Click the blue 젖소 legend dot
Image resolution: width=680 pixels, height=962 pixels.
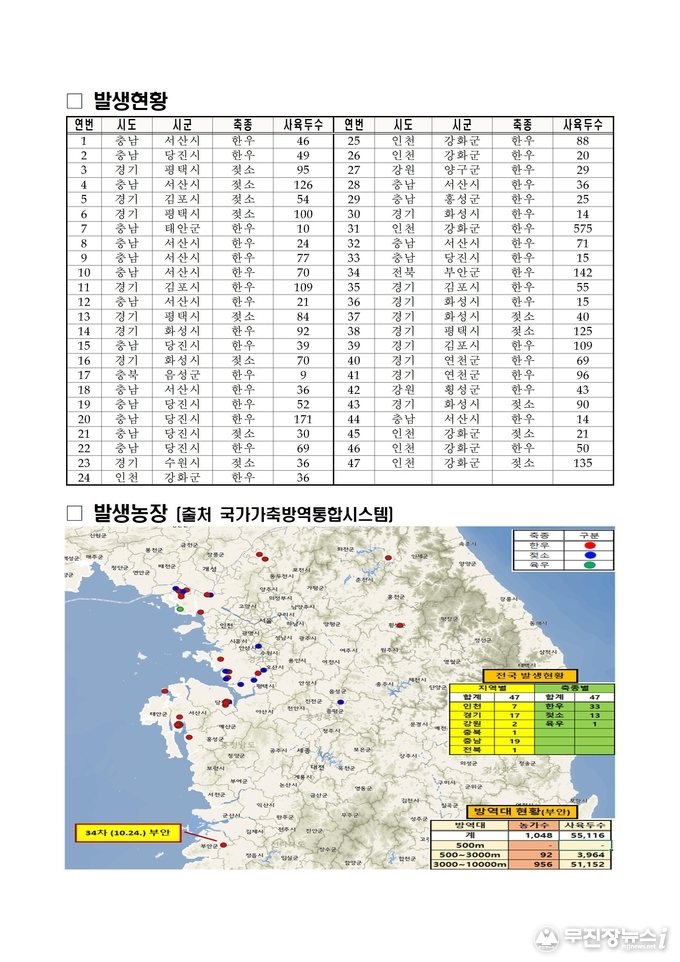tap(590, 555)
